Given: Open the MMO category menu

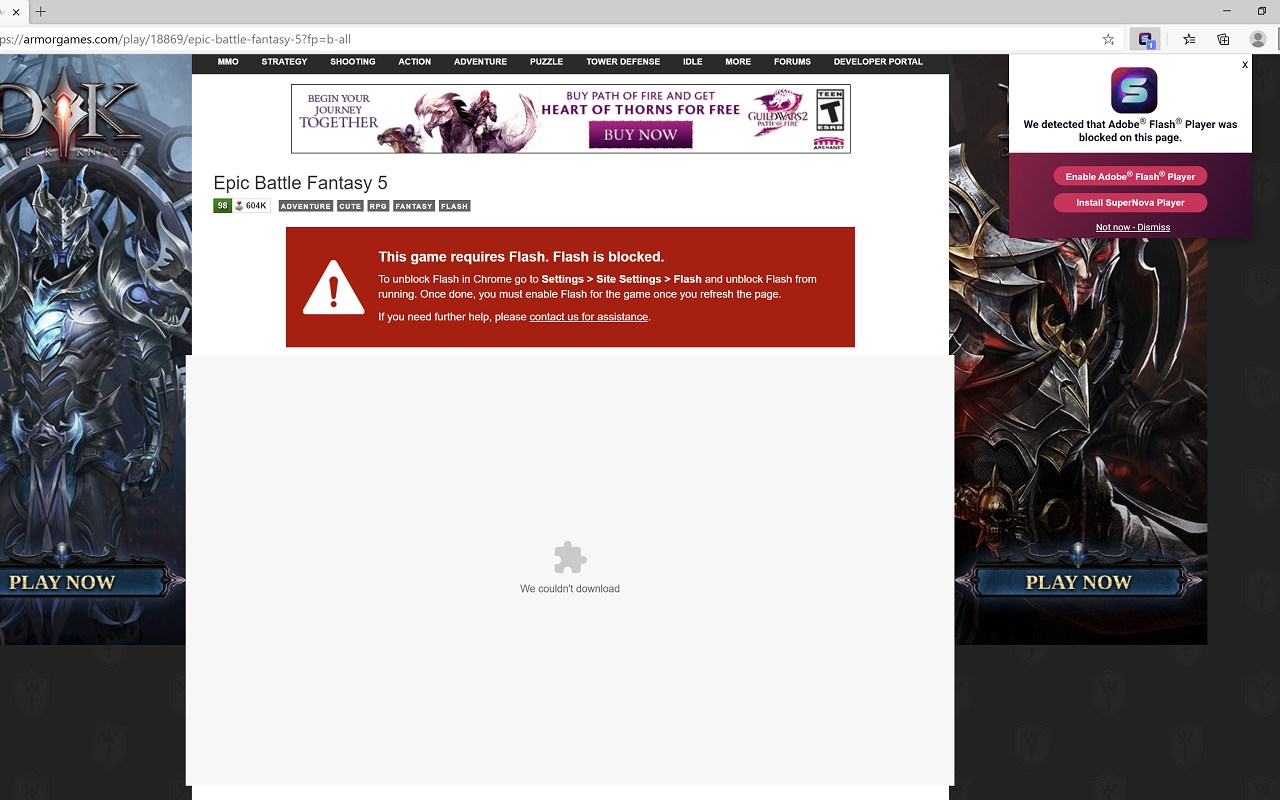Looking at the screenshot, I should click(228, 62).
